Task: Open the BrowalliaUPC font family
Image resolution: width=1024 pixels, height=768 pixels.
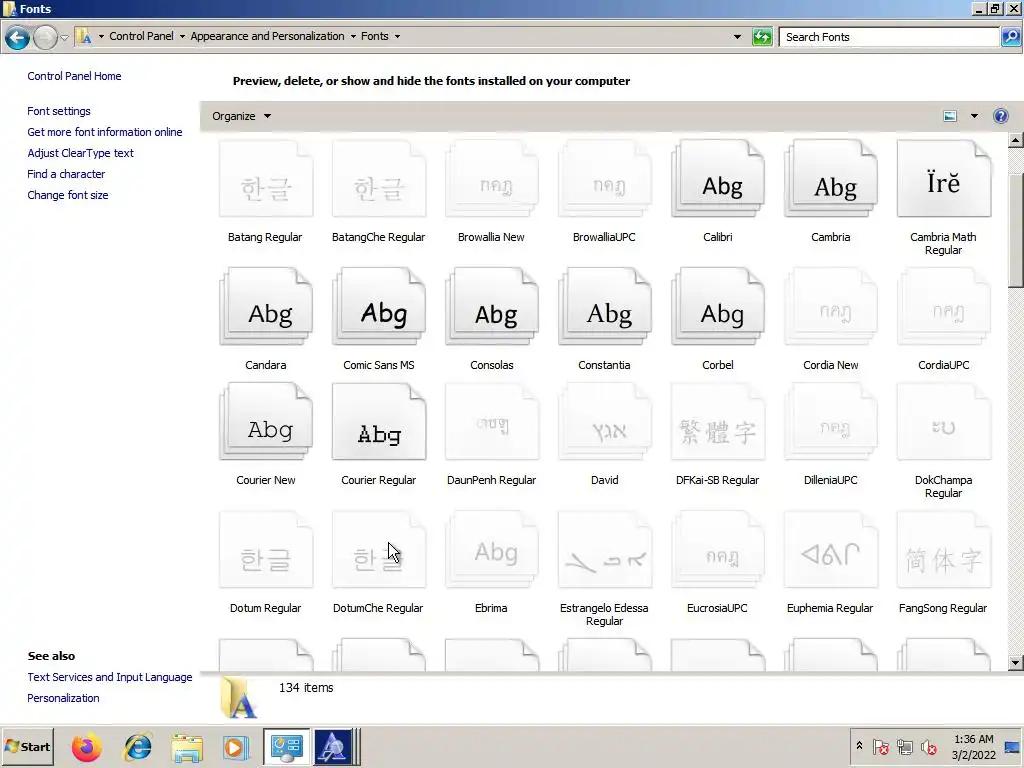Action: coord(605,180)
